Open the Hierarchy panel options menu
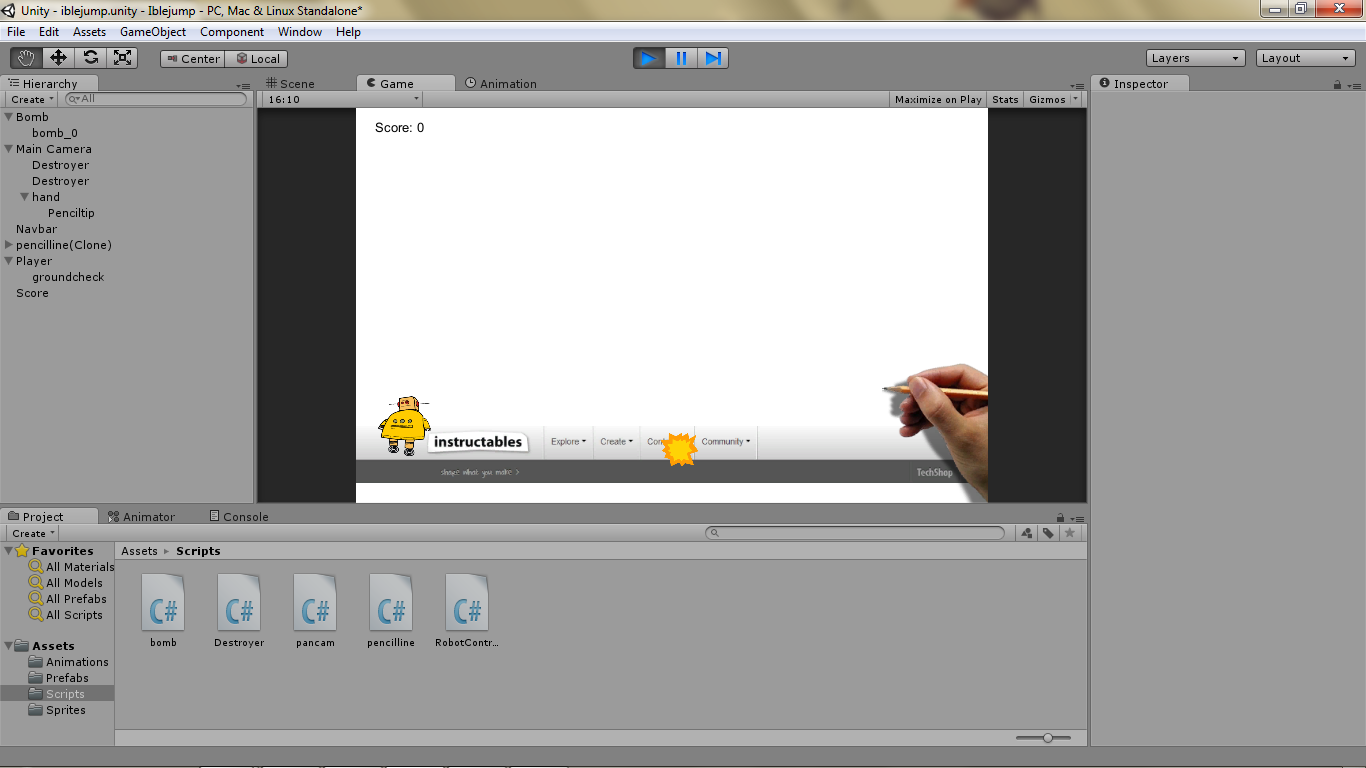Viewport: 1366px width, 768px height. coord(243,86)
